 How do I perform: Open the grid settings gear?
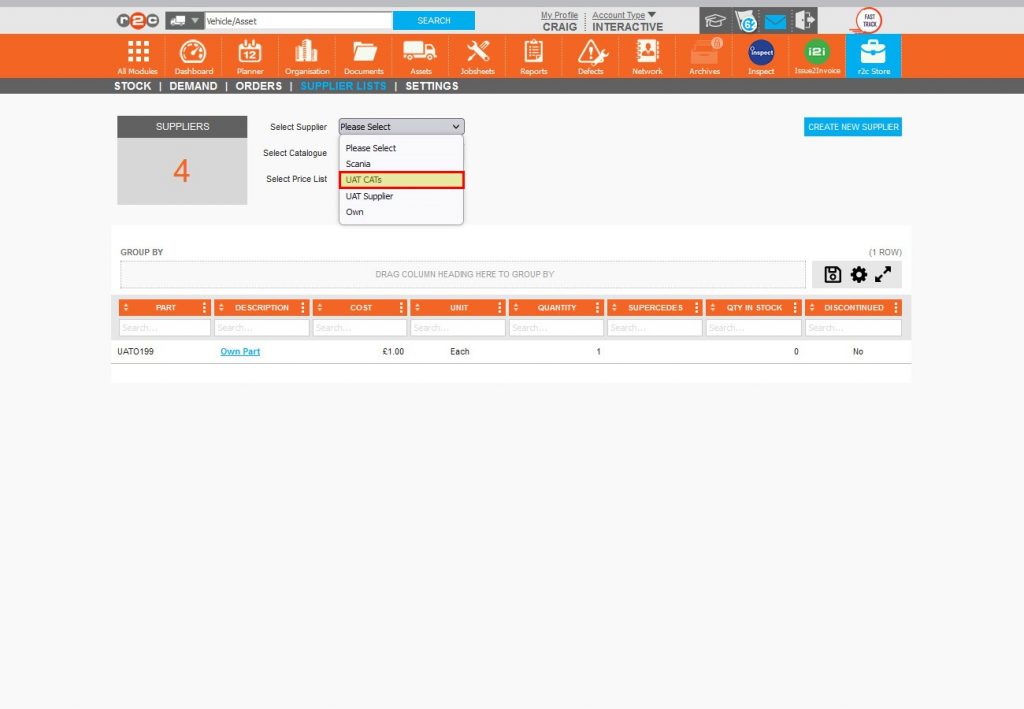(858, 274)
